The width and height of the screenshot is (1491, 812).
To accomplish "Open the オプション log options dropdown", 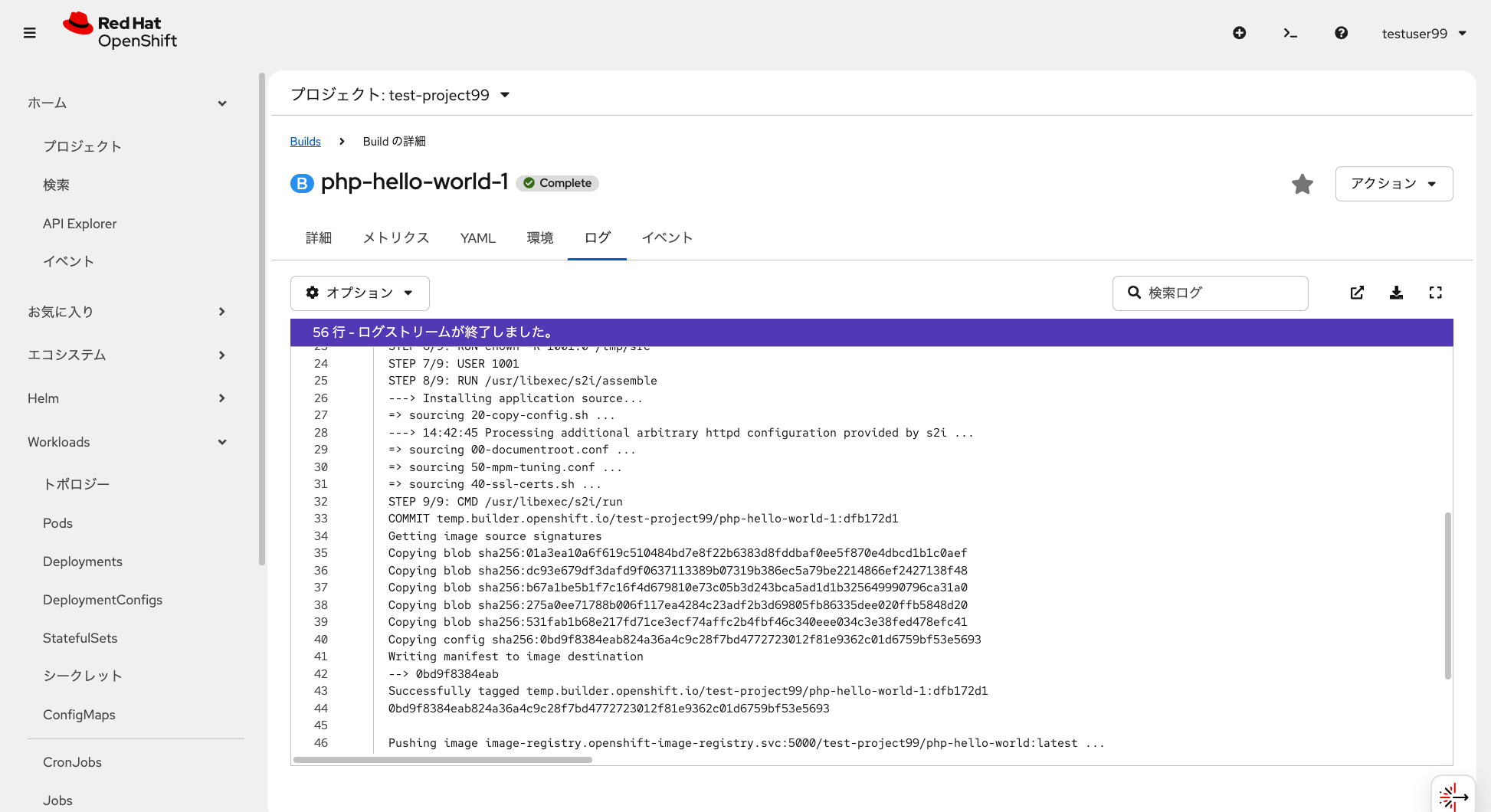I will pos(359,293).
